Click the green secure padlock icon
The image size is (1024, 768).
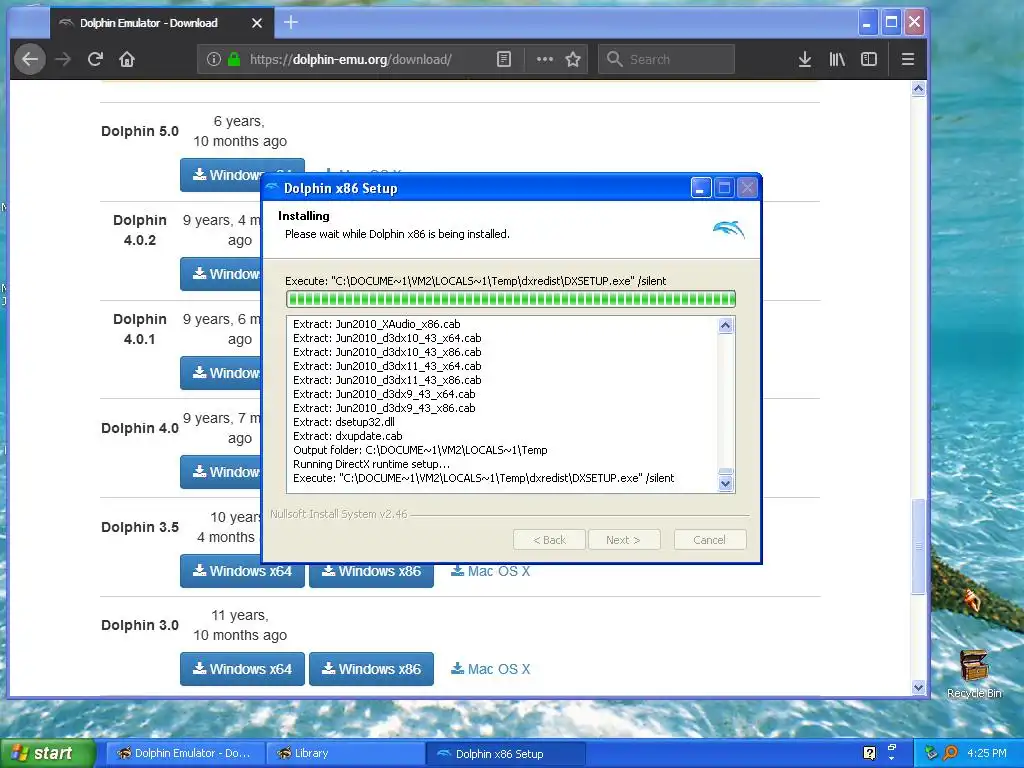[234, 59]
